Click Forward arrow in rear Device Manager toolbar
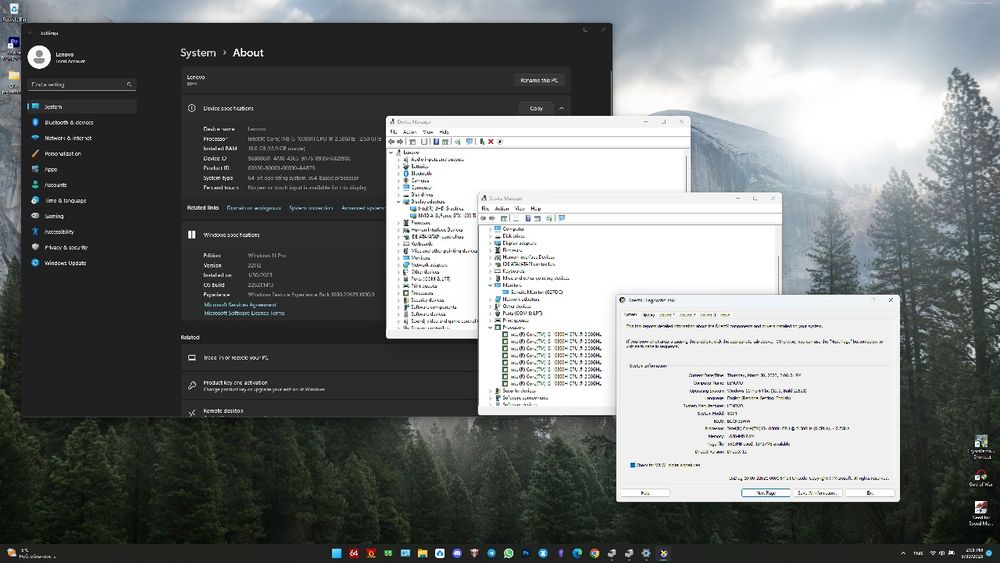1000x563 pixels. [400, 142]
